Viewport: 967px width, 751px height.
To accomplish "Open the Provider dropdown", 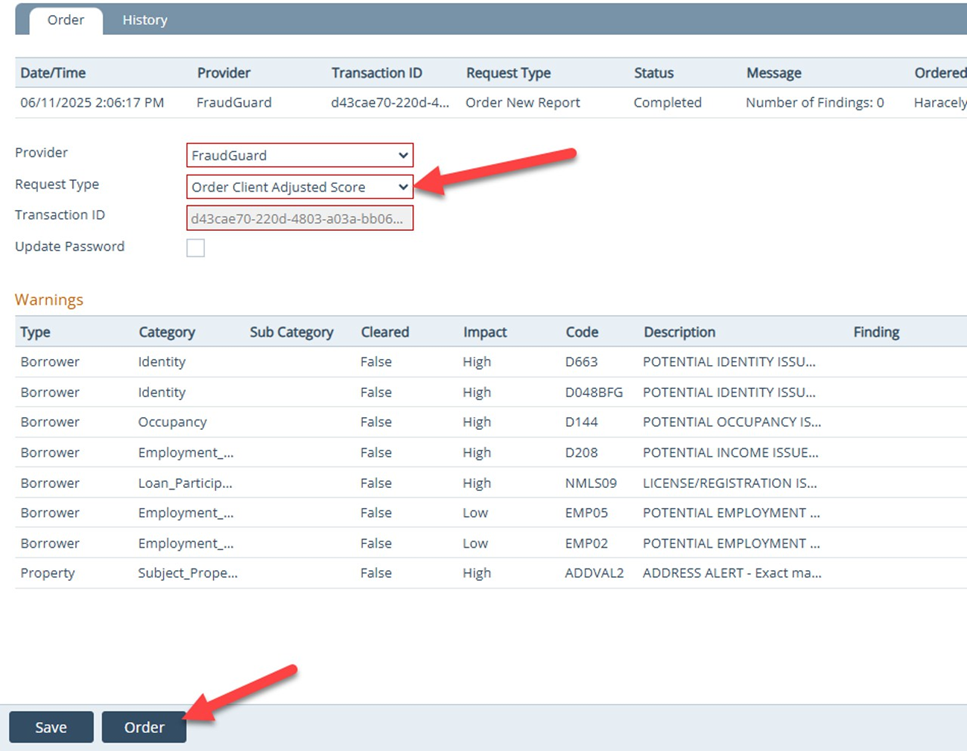I will [x=299, y=155].
